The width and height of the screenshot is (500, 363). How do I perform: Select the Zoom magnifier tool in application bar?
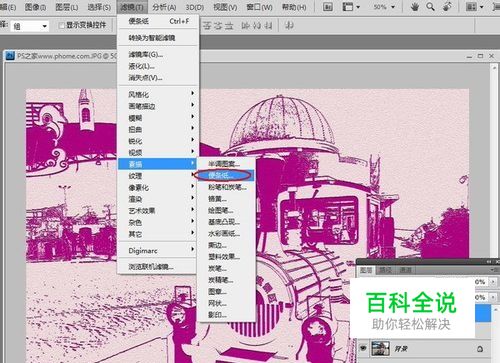pyautogui.click(x=430, y=7)
